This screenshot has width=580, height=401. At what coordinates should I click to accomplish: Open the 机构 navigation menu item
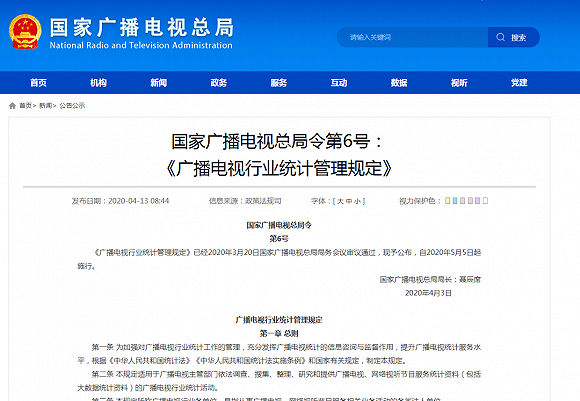98,83
